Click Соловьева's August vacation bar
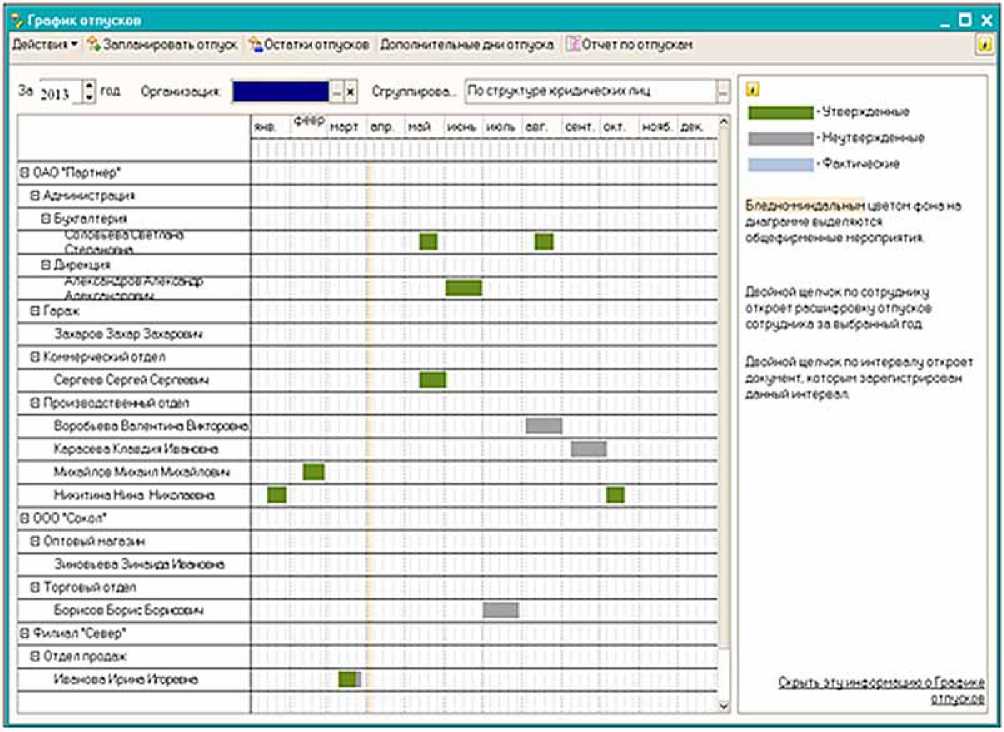This screenshot has height=732, width=1004. tap(544, 242)
